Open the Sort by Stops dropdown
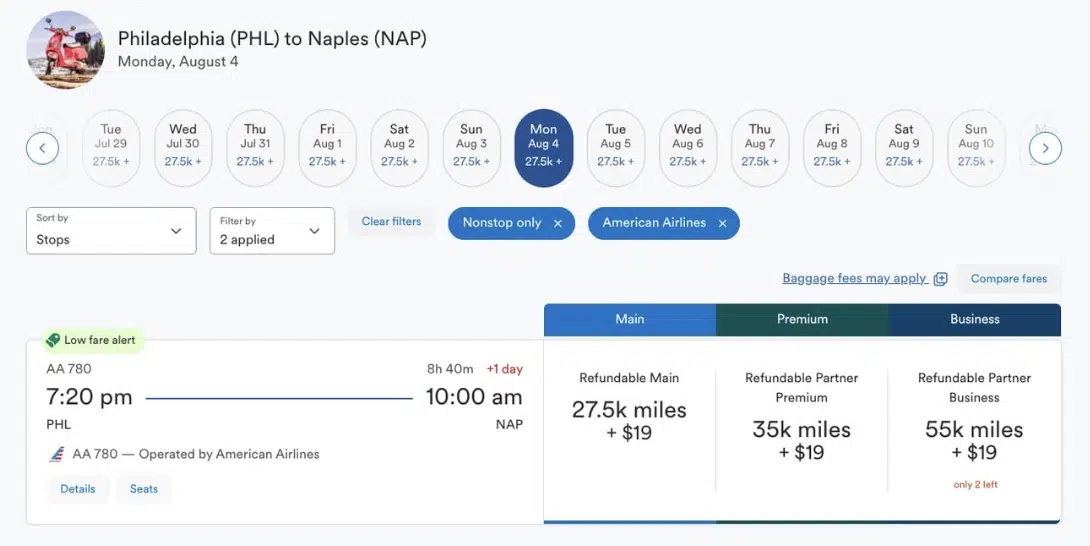The width and height of the screenshot is (1090, 546). tap(111, 231)
